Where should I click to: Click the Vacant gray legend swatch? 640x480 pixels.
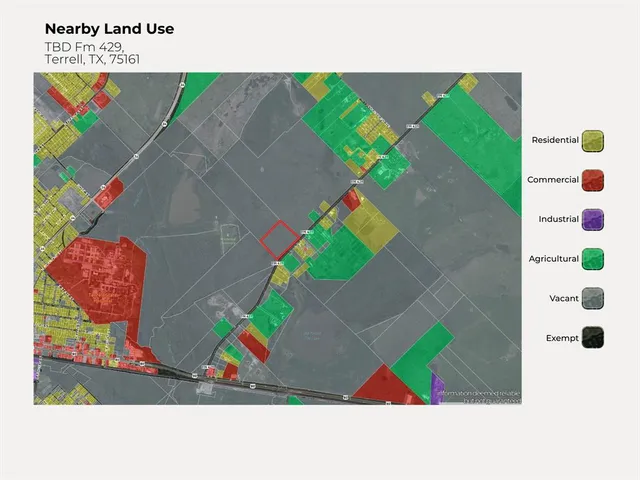[593, 298]
